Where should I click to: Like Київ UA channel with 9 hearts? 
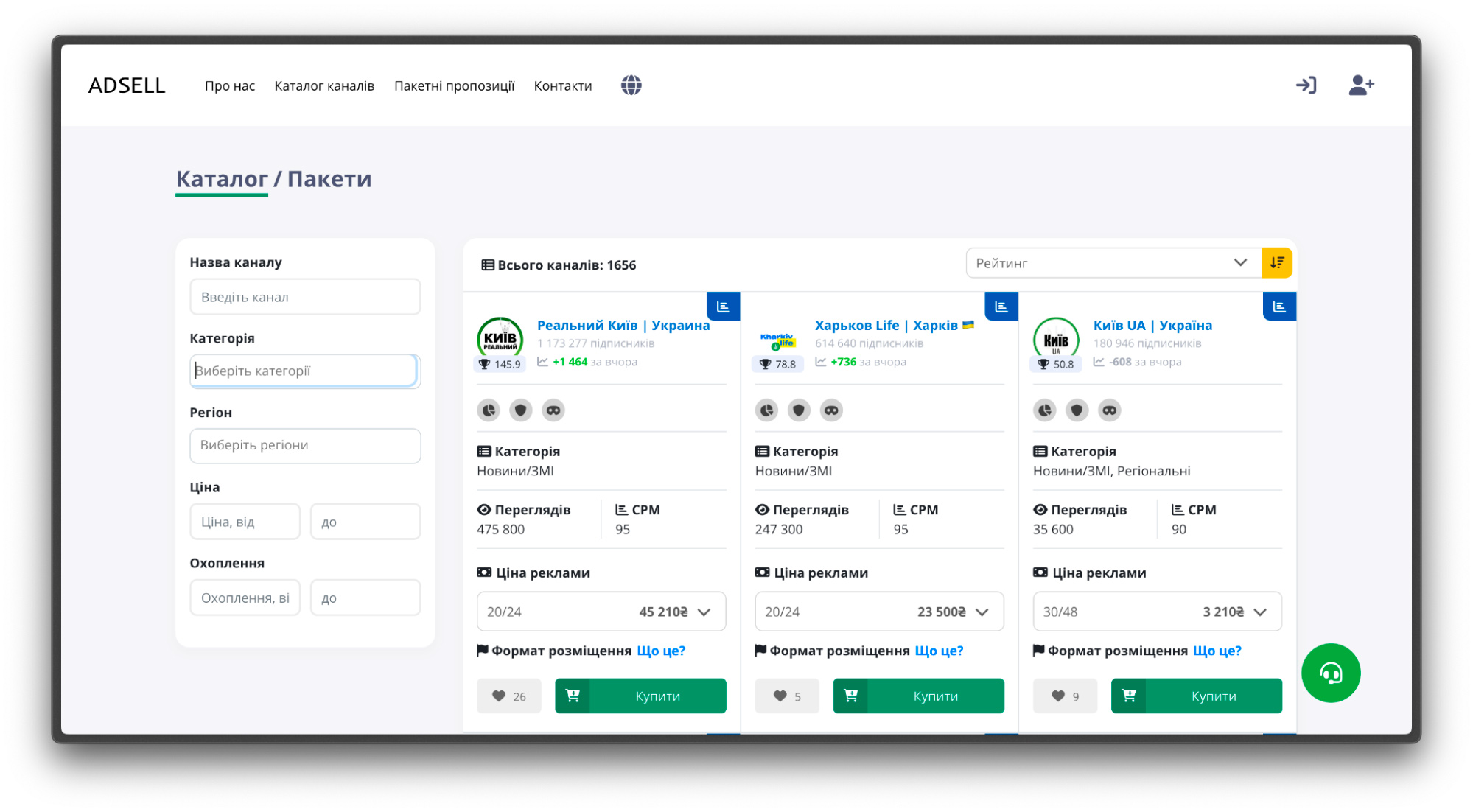pyautogui.click(x=1065, y=696)
